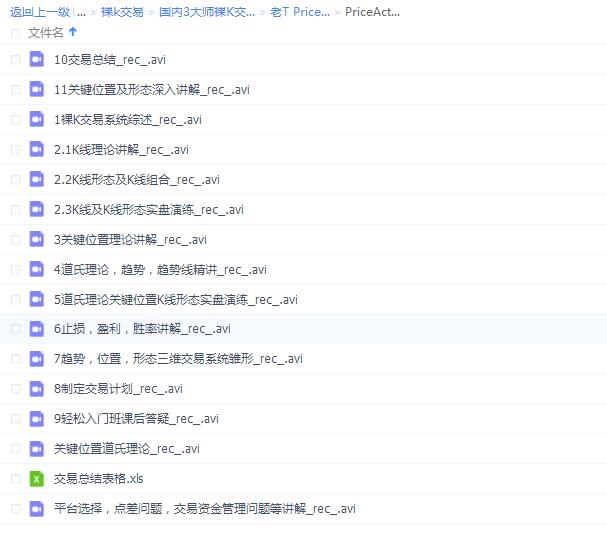
Task: Navigate to 裸k交易 breadcrumb
Action: tap(122, 12)
